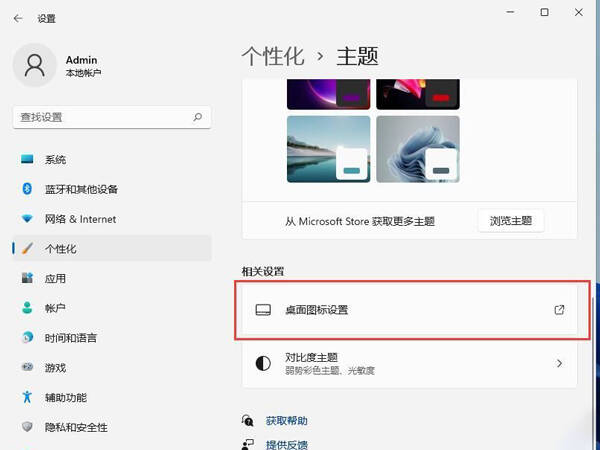Open 辅助功能 settings category
The width and height of the screenshot is (600, 450).
(112, 397)
